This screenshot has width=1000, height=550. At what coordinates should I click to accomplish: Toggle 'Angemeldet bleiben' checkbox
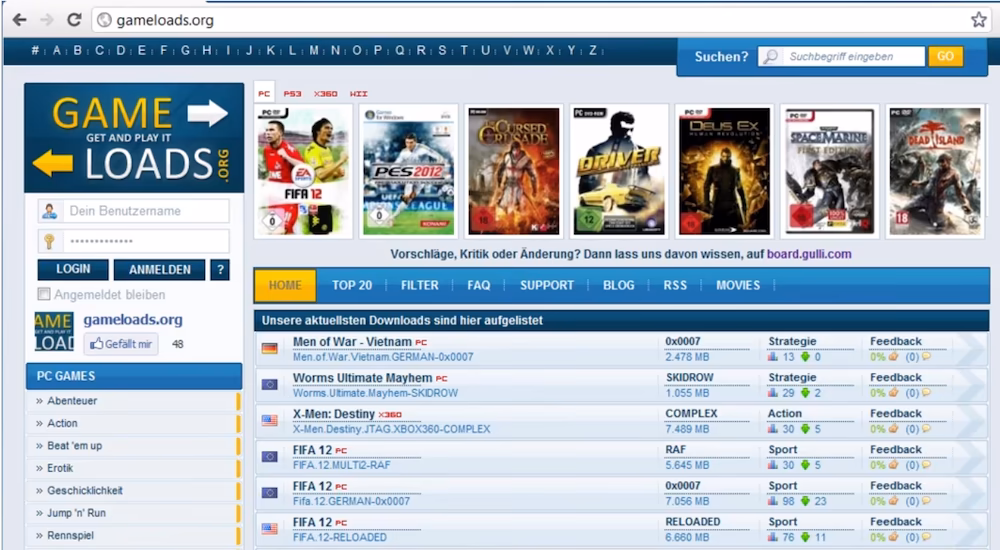click(x=43, y=295)
